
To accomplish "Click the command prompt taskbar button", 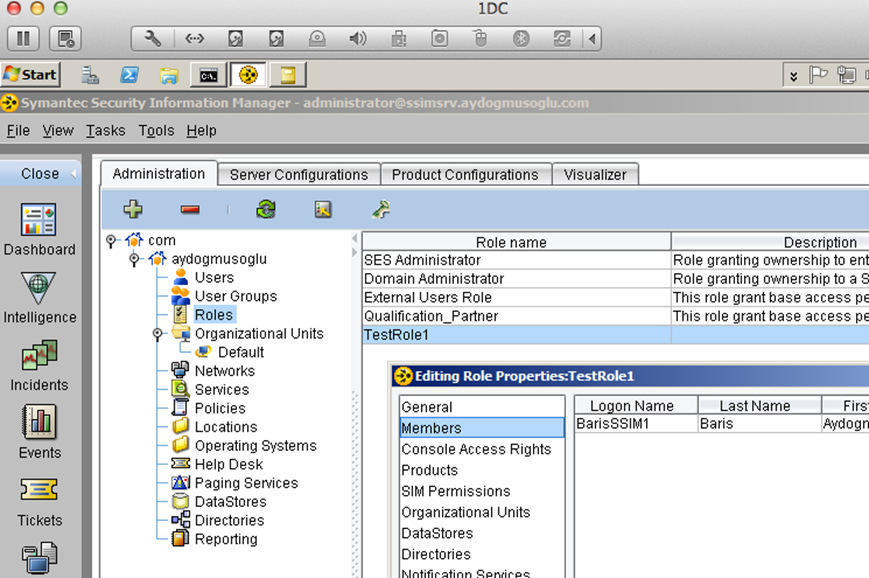I will click(208, 75).
